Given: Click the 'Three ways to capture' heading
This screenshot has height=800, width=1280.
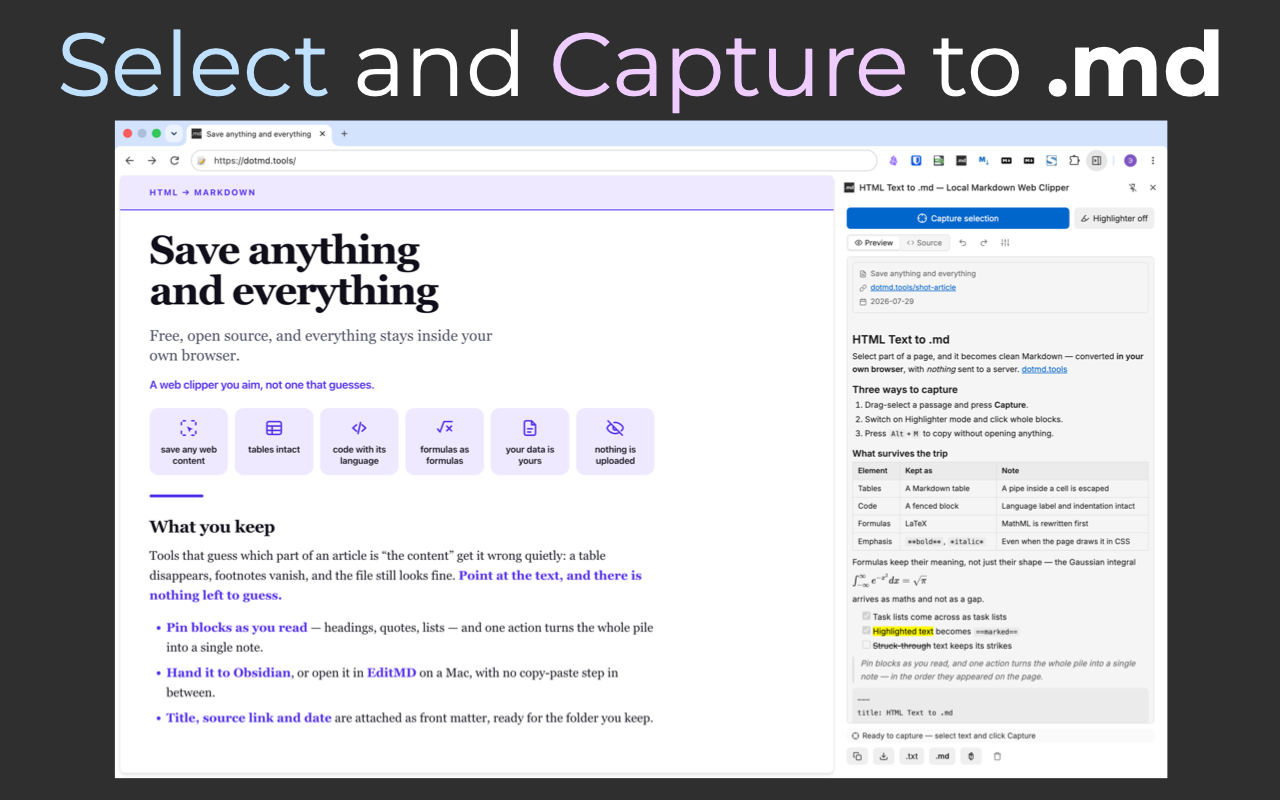Looking at the screenshot, I should tap(904, 389).
